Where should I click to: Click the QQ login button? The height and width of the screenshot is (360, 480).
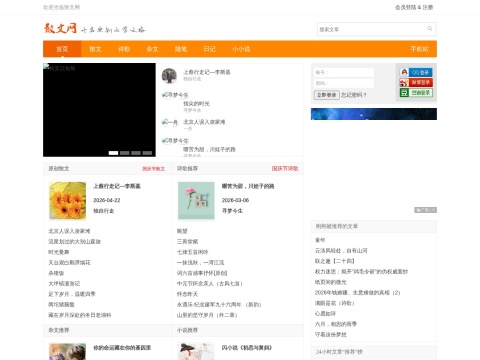coord(416,72)
